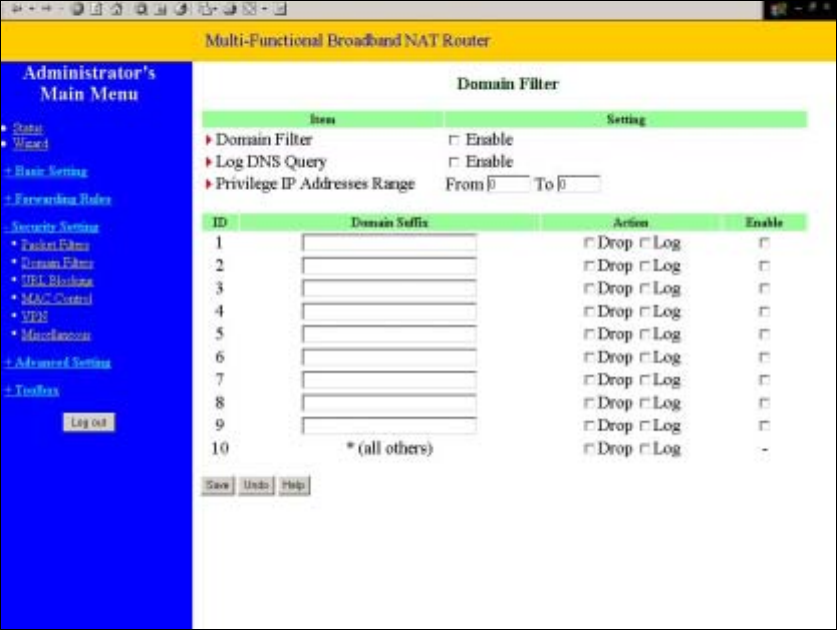Screen dimensions: 837x630
Task: Click the browser Forward arrow icon
Action: (x=46, y=9)
